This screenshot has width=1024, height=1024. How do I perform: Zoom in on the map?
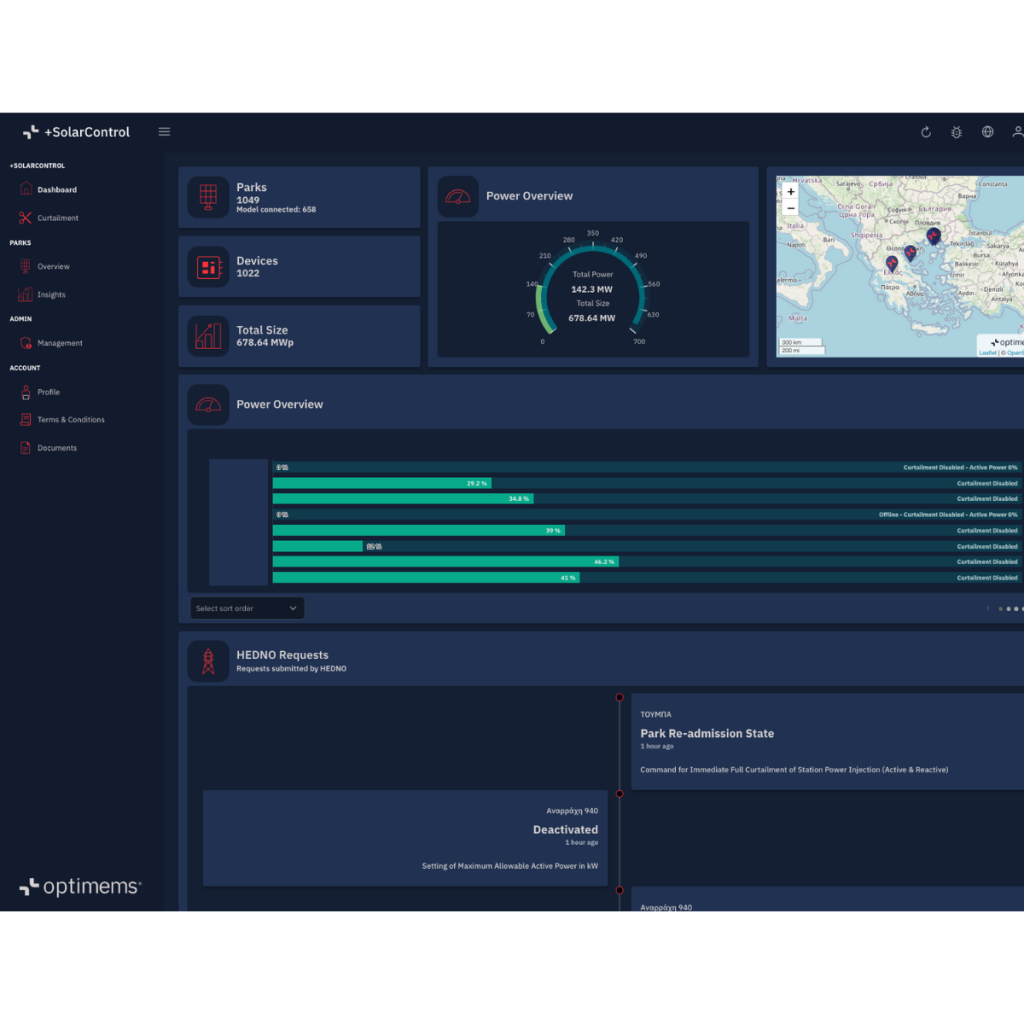(x=791, y=191)
